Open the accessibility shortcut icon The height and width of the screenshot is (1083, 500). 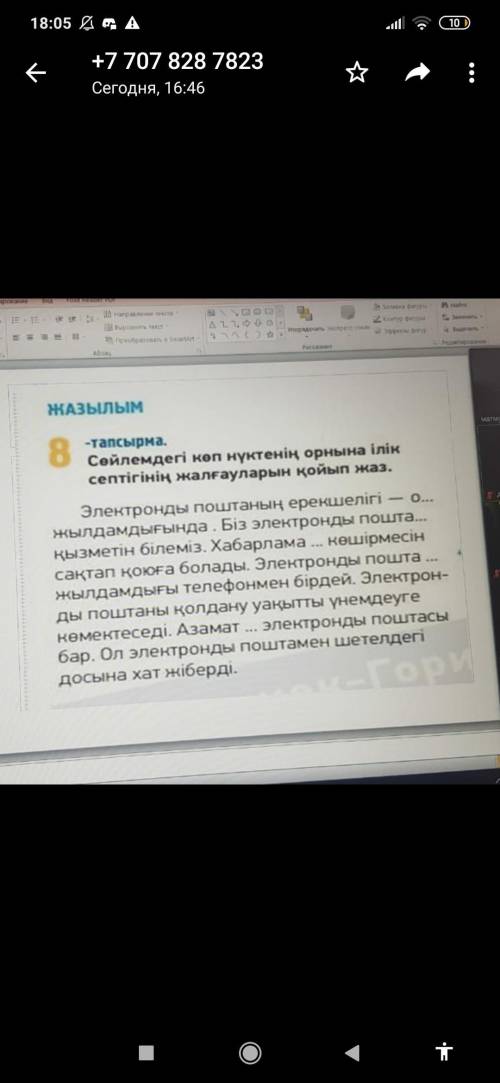click(x=444, y=1052)
